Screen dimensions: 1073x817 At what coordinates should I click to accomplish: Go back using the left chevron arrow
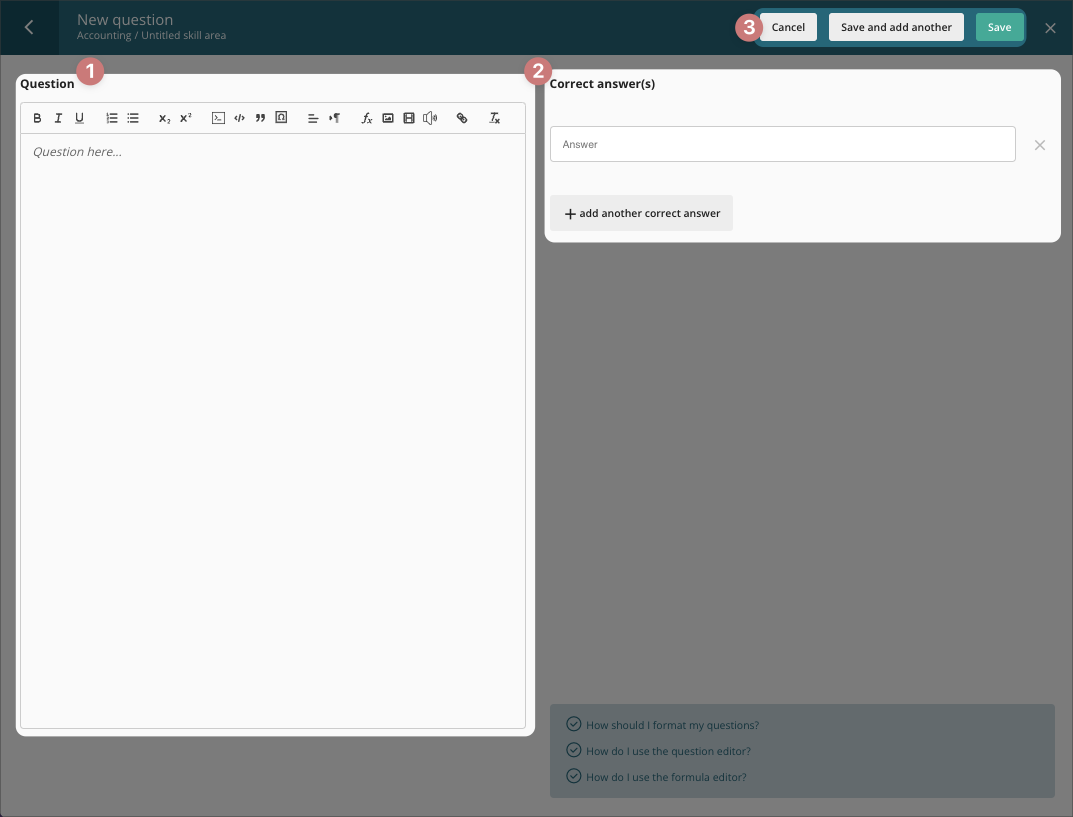29,27
